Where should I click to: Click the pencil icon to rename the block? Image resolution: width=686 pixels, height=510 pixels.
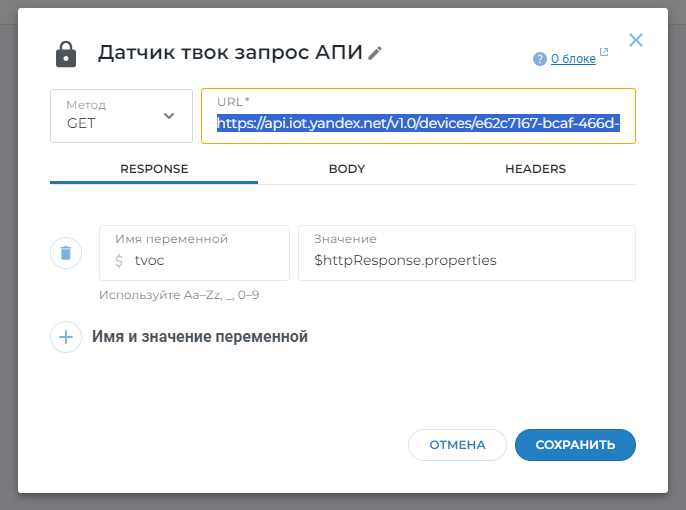375,53
